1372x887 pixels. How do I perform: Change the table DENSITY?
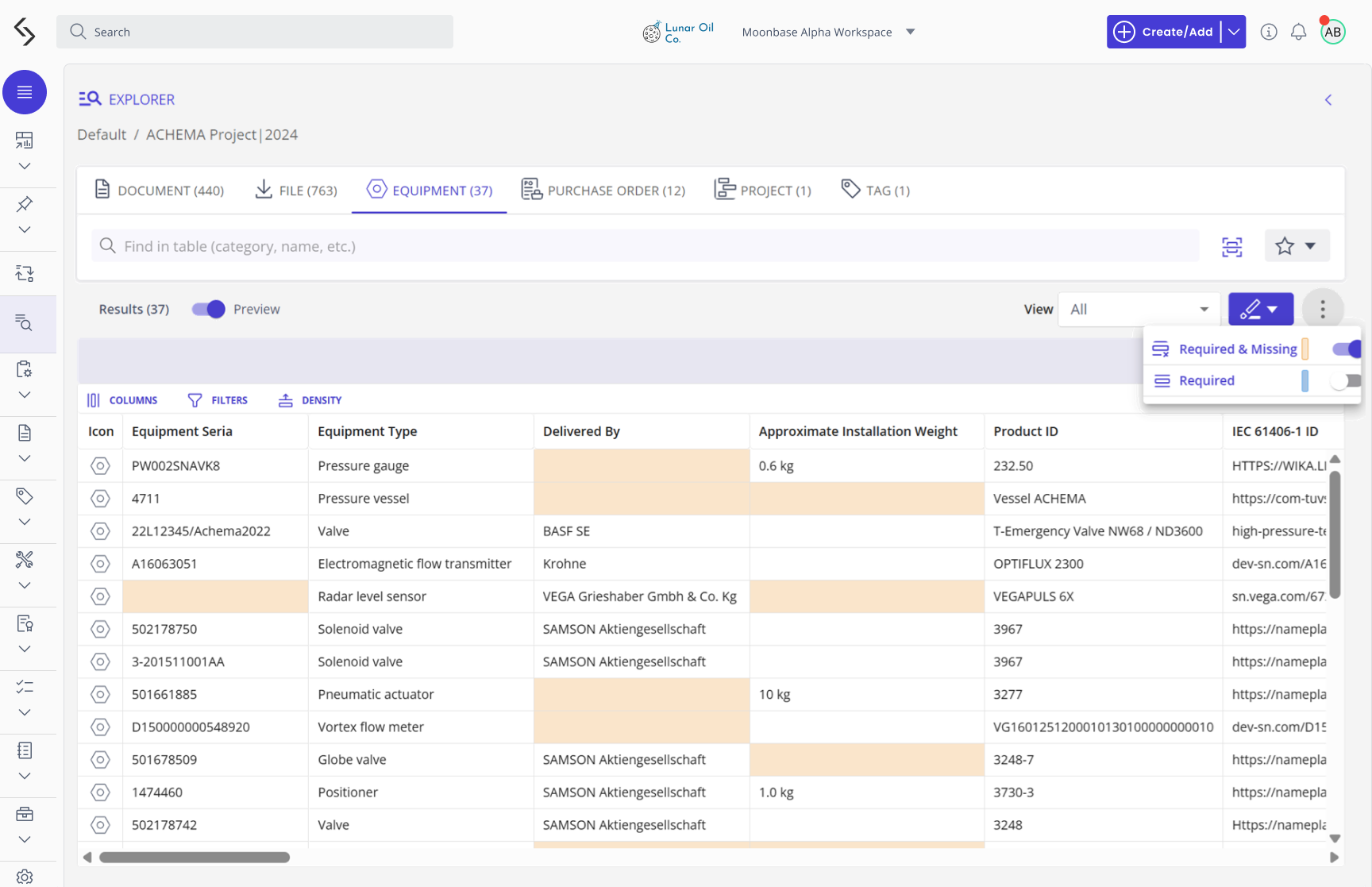point(310,400)
